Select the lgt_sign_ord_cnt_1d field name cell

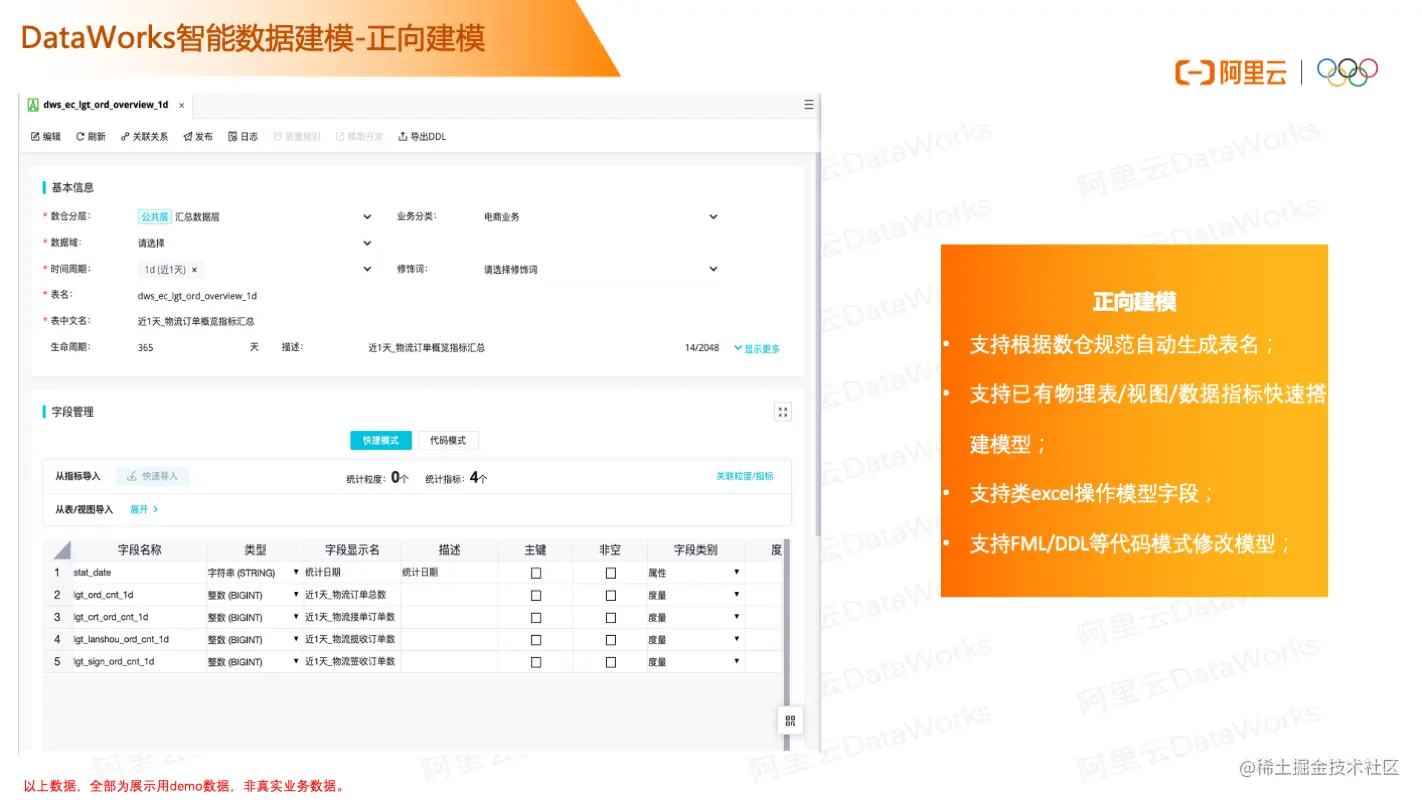139,662
